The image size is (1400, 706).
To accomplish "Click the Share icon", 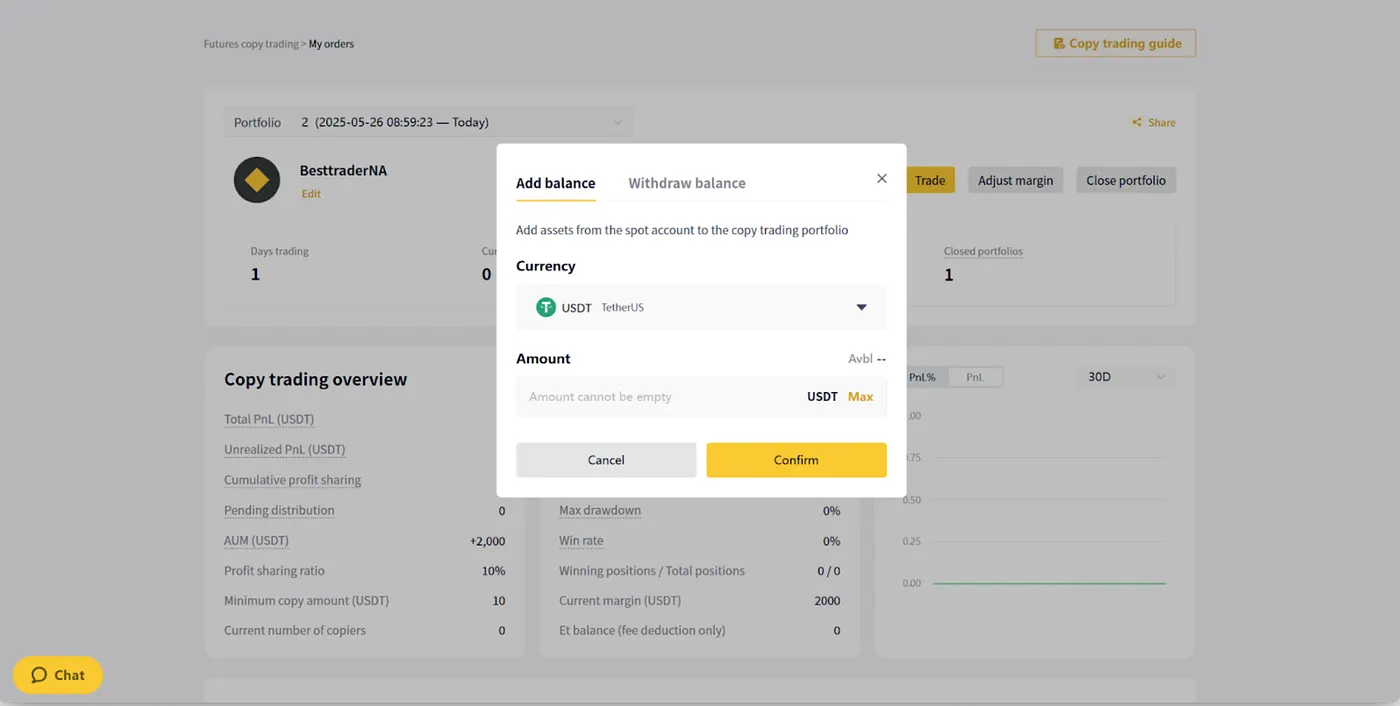I will (x=1136, y=122).
